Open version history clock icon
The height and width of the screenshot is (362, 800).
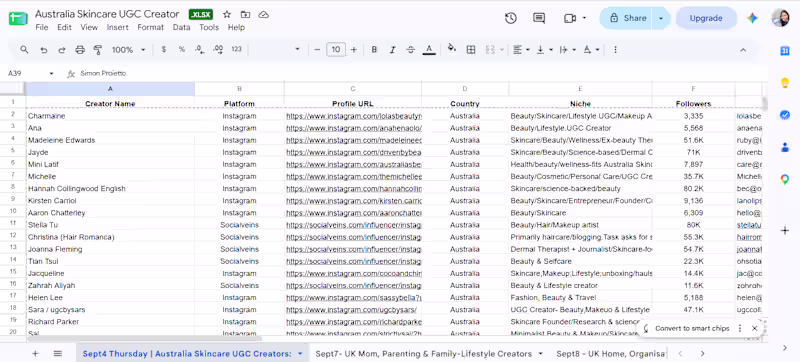(510, 18)
